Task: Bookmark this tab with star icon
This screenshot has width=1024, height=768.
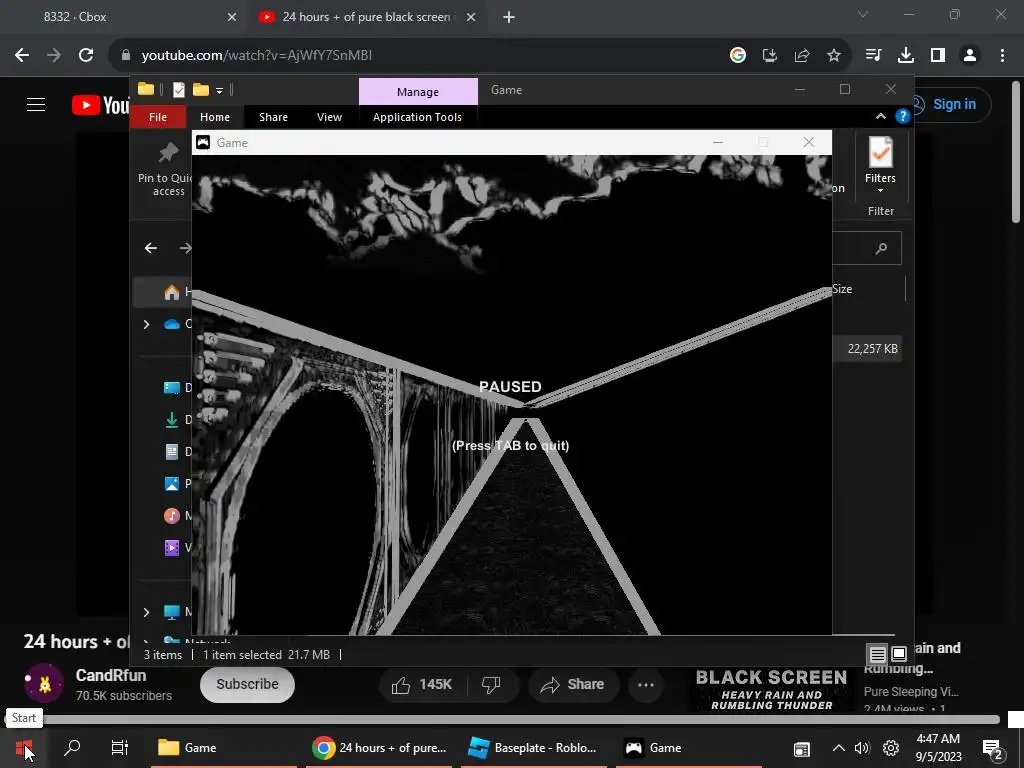Action: point(834,56)
